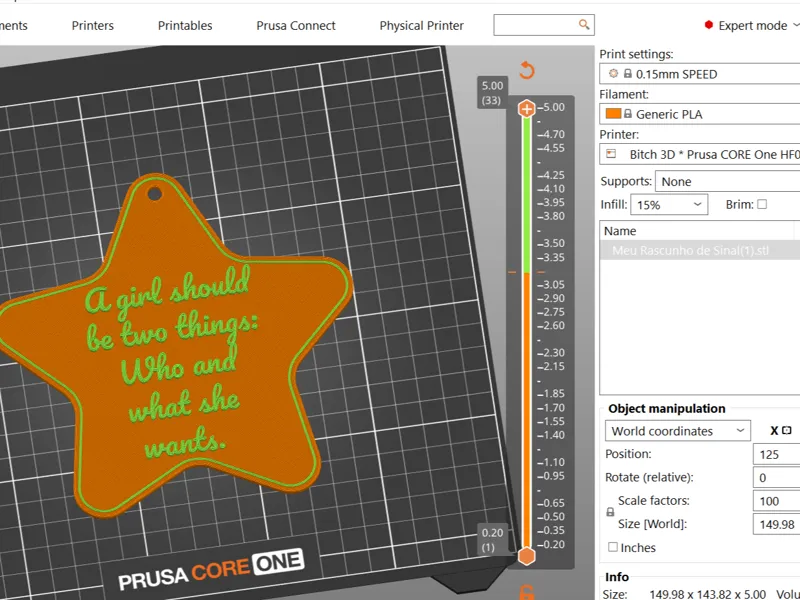Viewport: 800px width, 600px height.
Task: Open the Infill 15% dropdown
Action: 669,205
